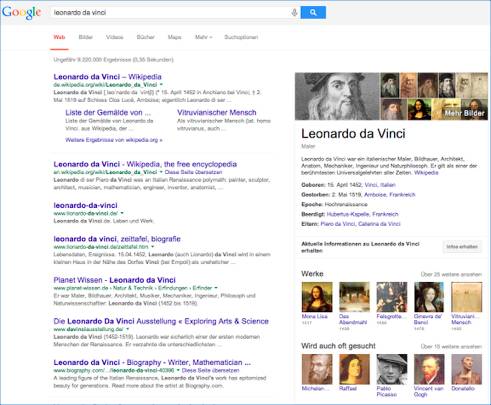This screenshot has width=491, height=405.
Task: Open the Vincent van Gogh portrait thumbnail
Action: (429, 369)
